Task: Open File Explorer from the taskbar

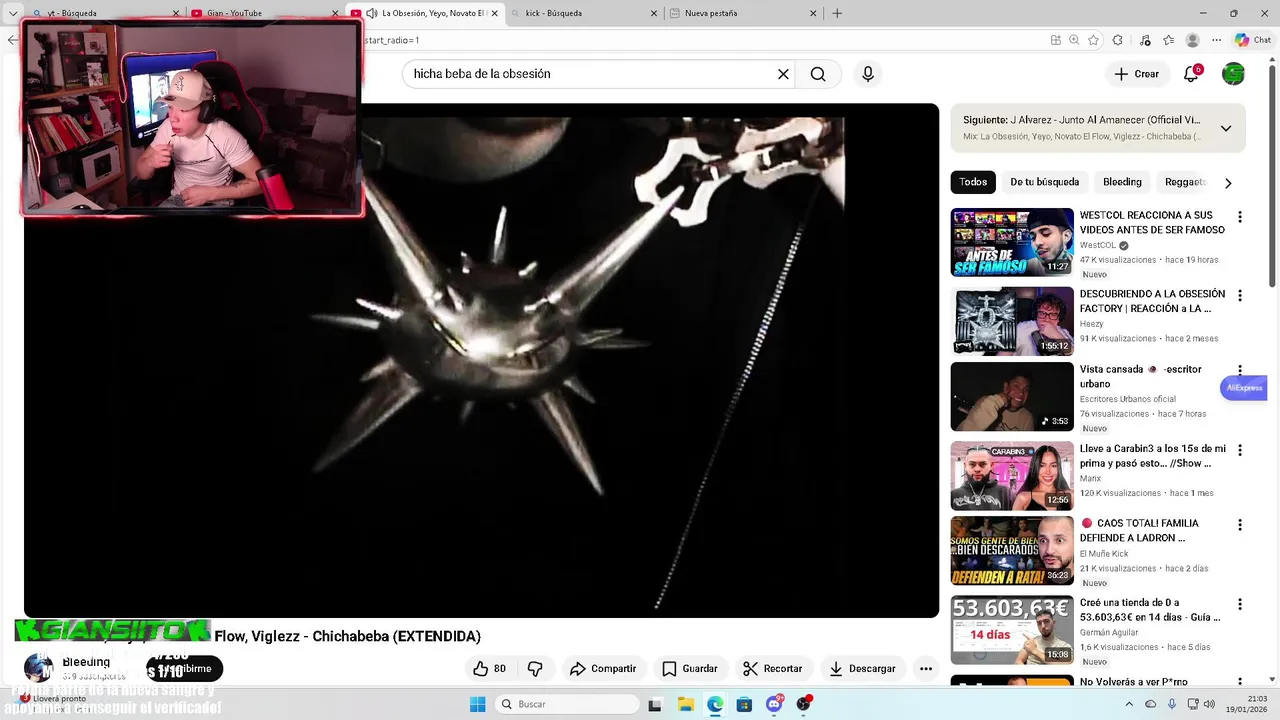Action: pos(685,704)
